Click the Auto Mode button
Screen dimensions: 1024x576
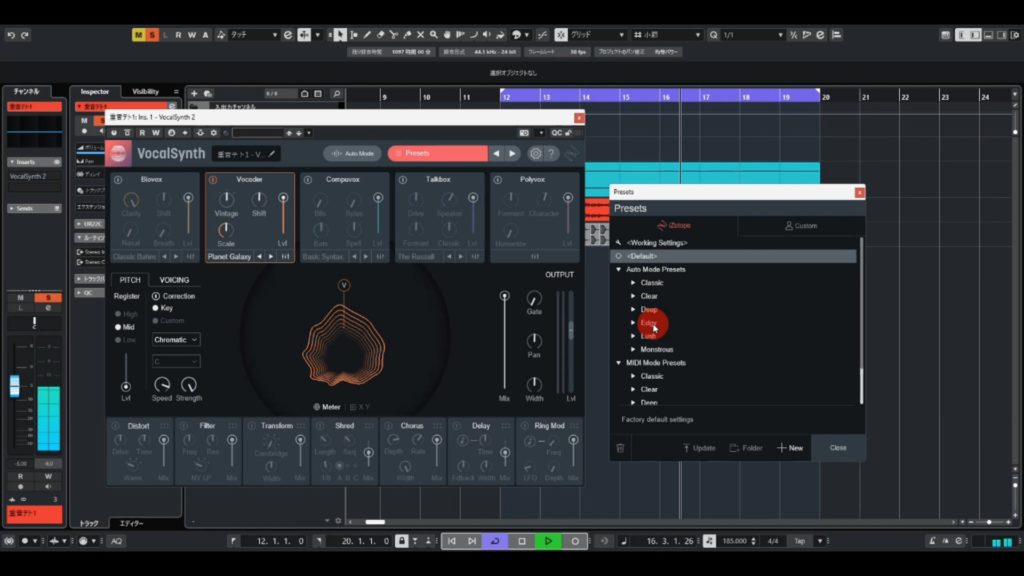[352, 154]
